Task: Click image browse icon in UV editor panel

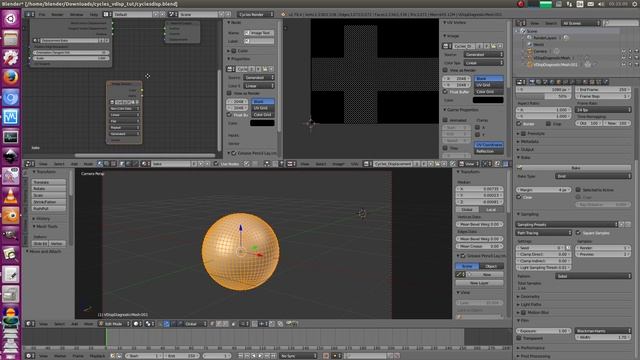Action: click(447, 46)
